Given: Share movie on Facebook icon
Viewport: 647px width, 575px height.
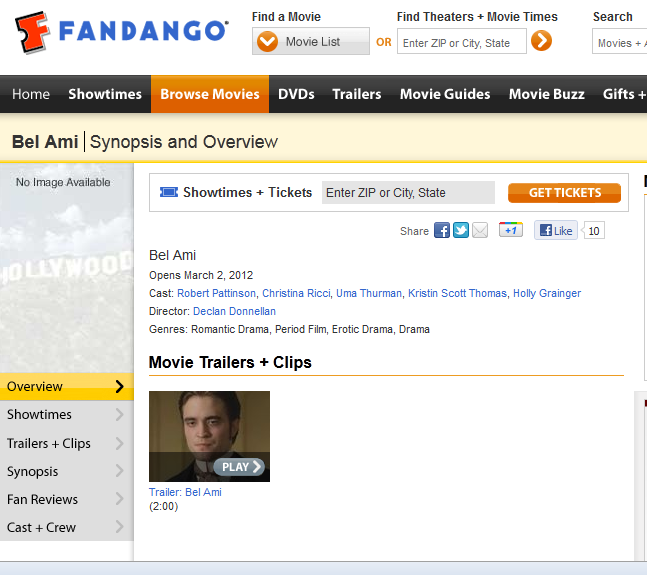Looking at the screenshot, I should 441,230.
